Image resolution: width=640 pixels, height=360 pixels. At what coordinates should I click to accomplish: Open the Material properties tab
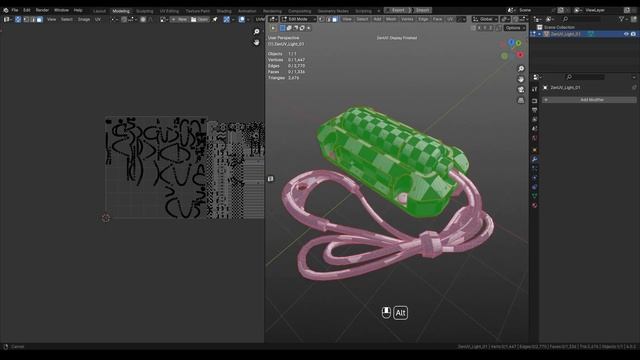535,206
